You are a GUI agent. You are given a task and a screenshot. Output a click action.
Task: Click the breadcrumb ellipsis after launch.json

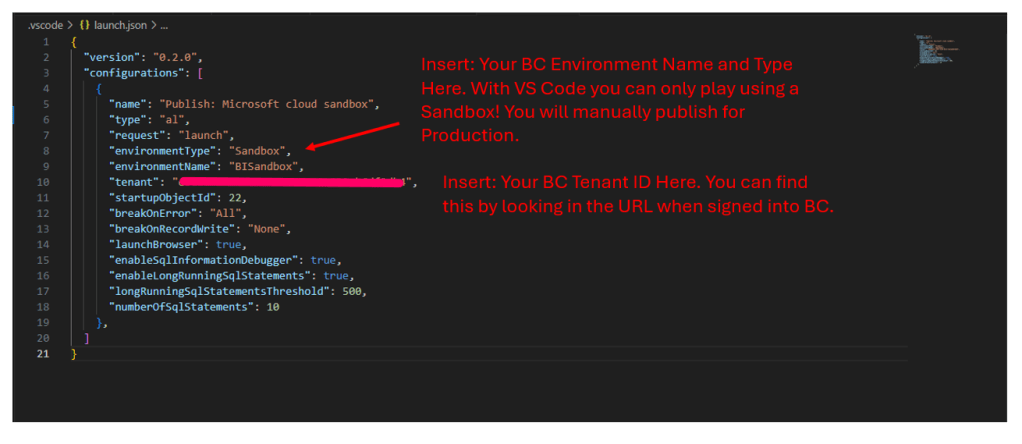[164, 25]
